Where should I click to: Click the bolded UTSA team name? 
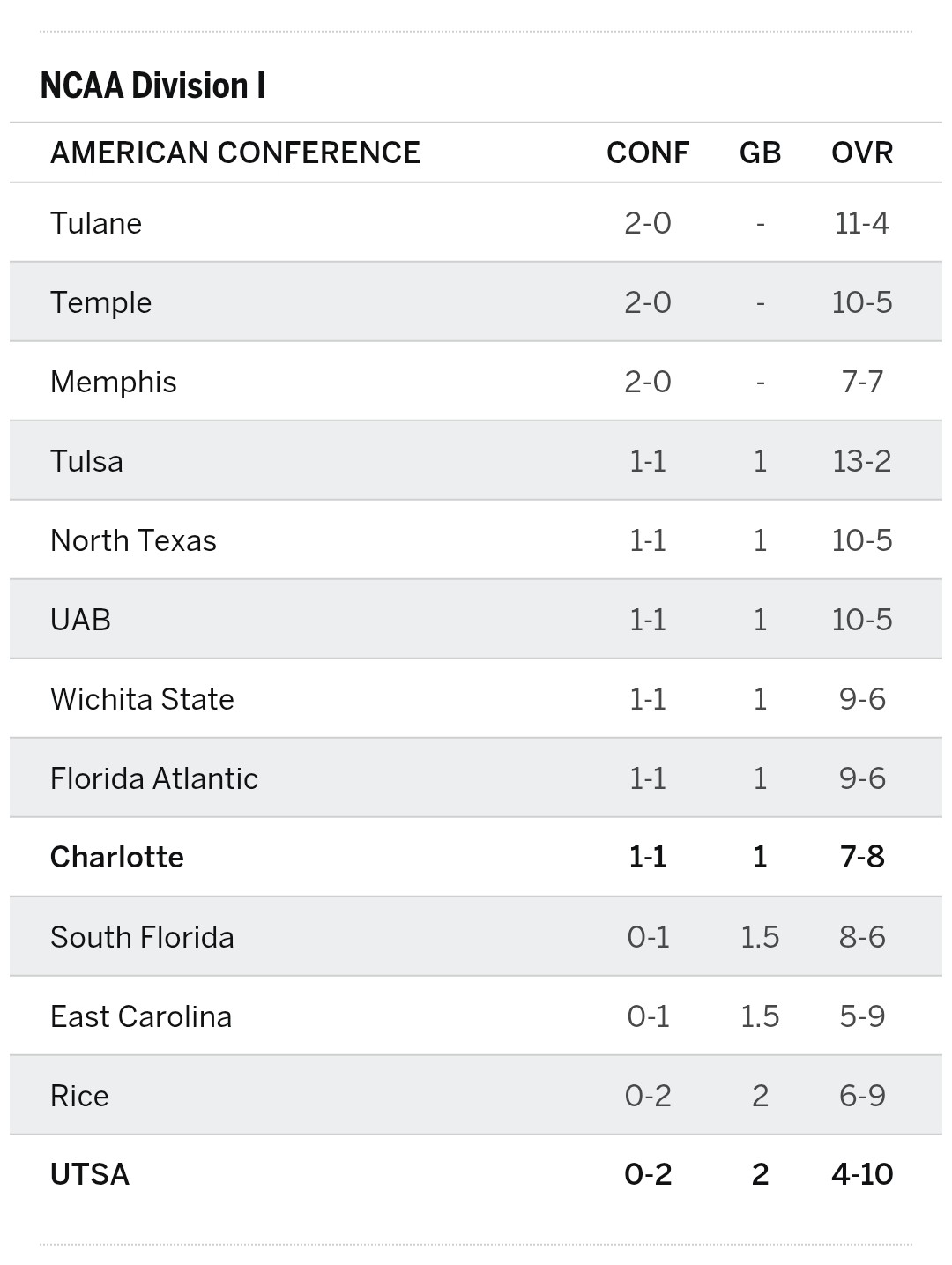pyautogui.click(x=90, y=1174)
